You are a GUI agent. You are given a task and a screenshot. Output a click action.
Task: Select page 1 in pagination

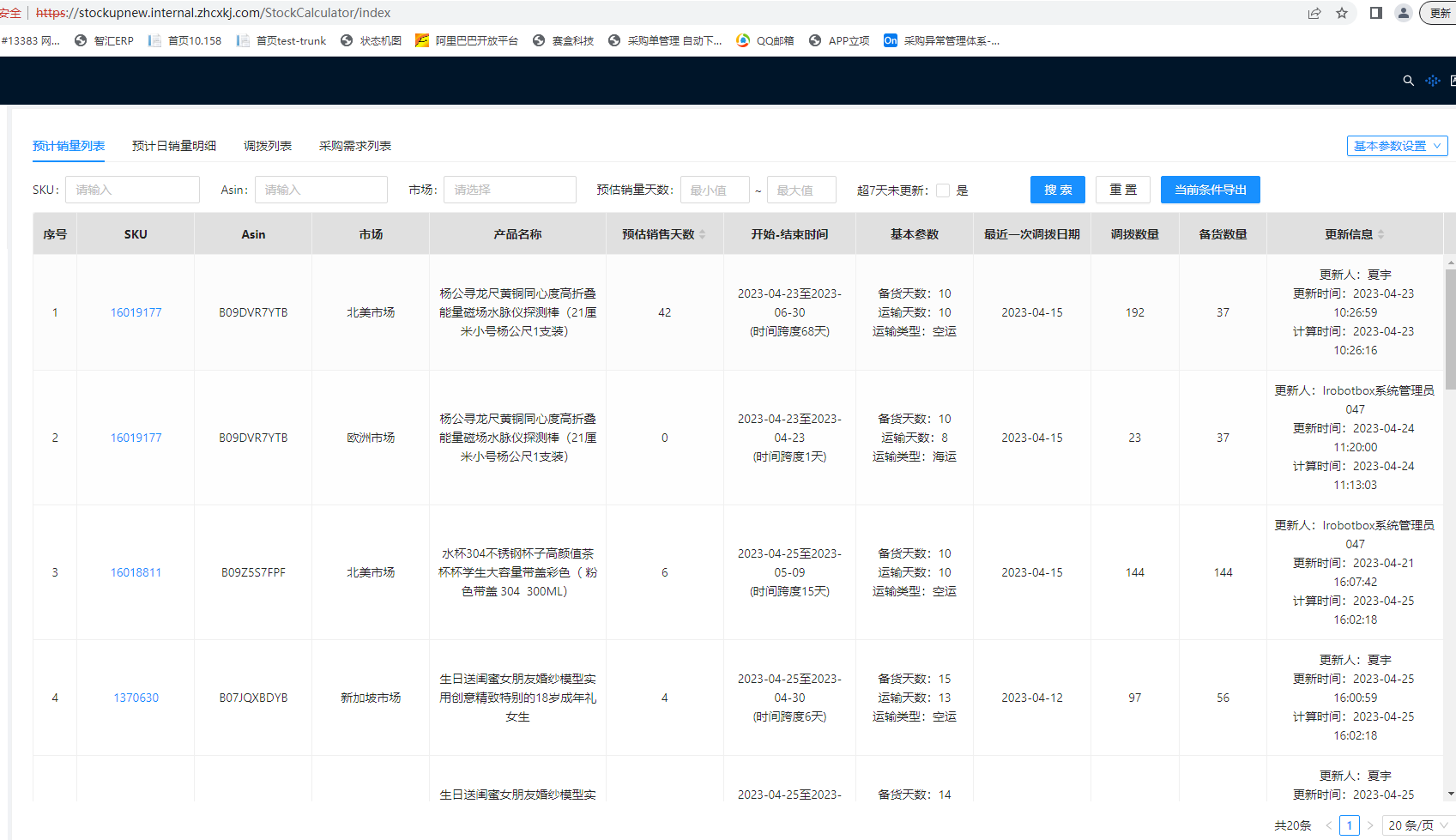coord(1350,825)
